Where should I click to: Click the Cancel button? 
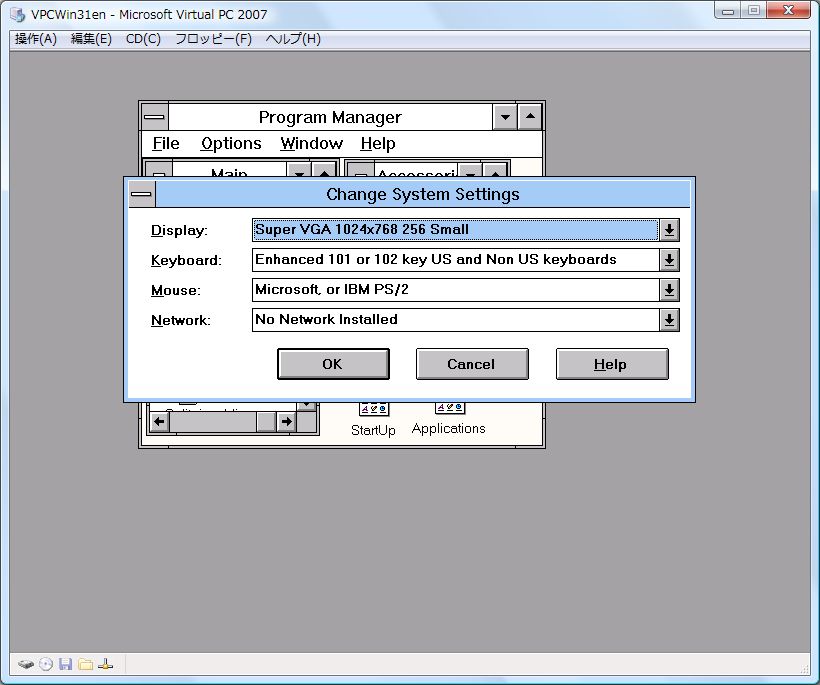tap(472, 364)
